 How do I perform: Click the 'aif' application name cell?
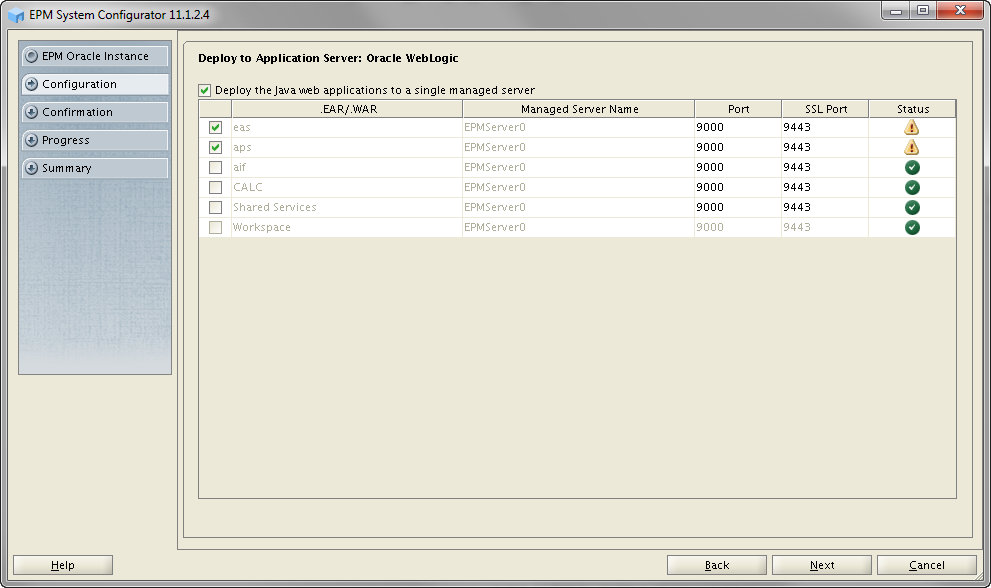point(346,168)
